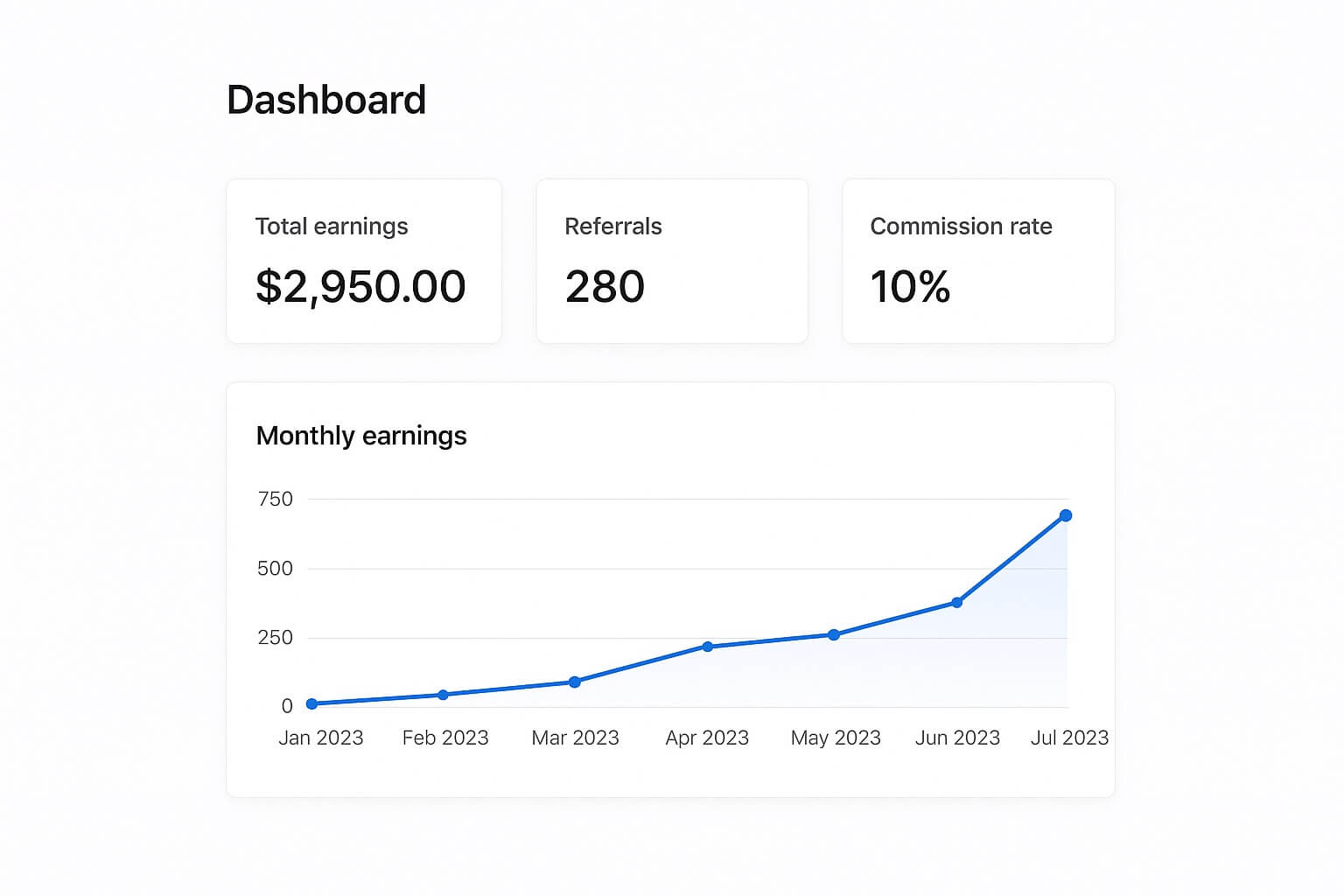Click the Monthly earnings chart title
1344x896 pixels.
(361, 436)
